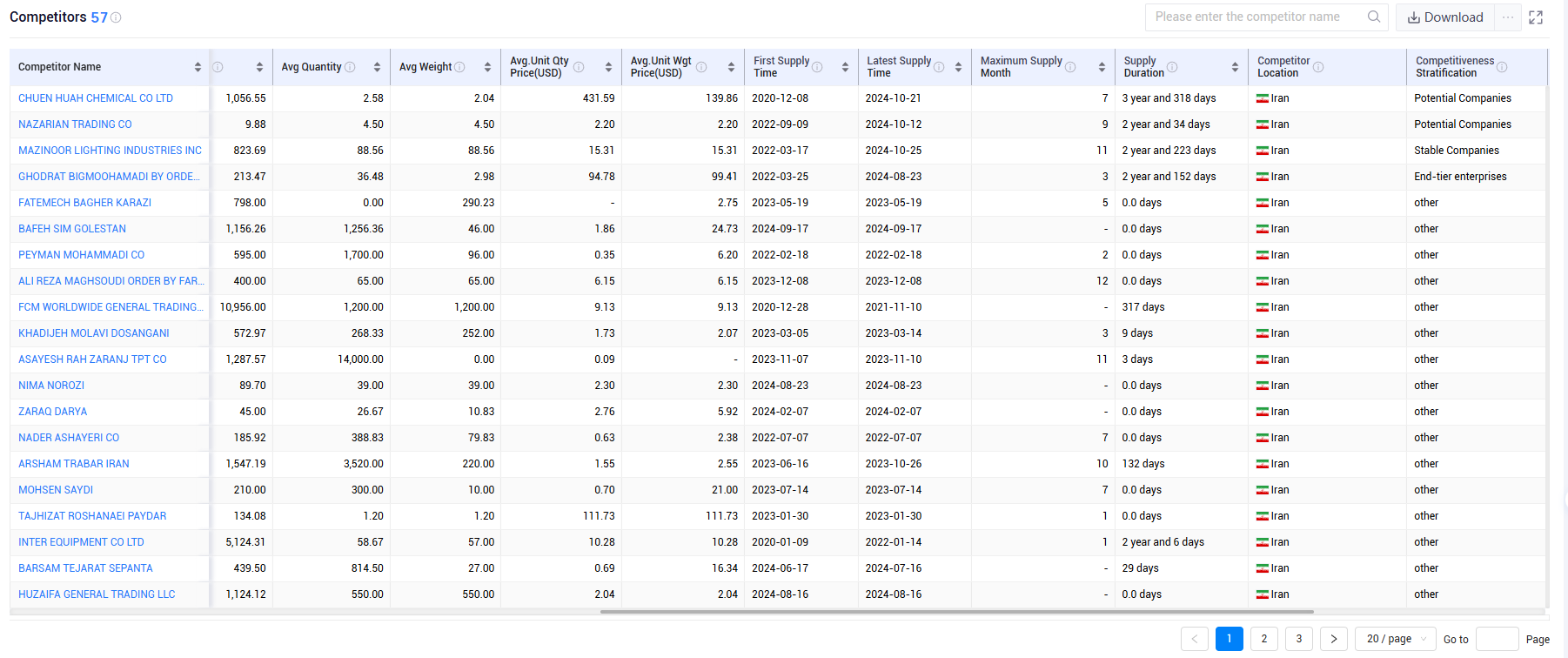
Task: Open the 20 / page size dropdown
Action: 1396,639
